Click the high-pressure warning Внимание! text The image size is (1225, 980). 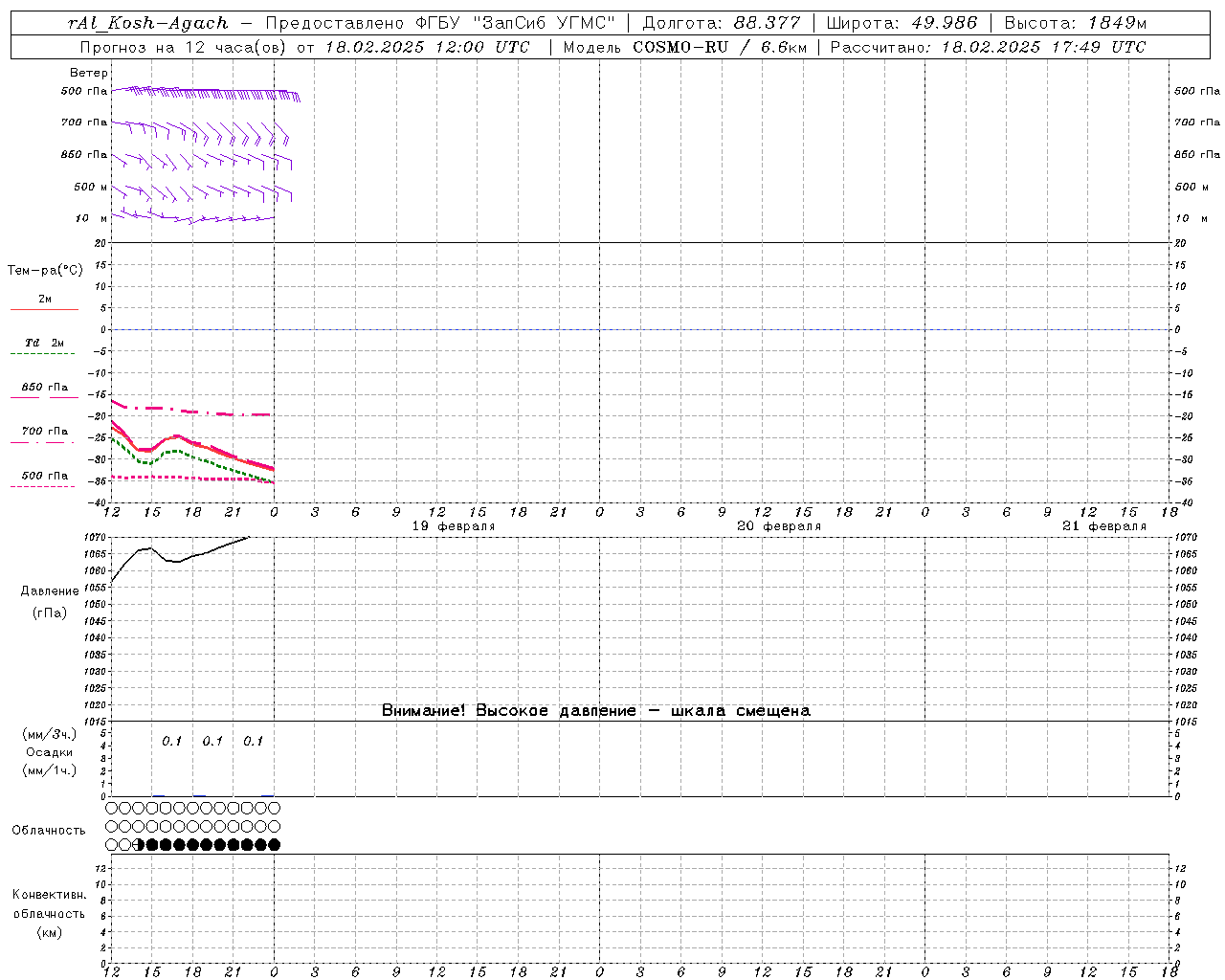[596, 711]
